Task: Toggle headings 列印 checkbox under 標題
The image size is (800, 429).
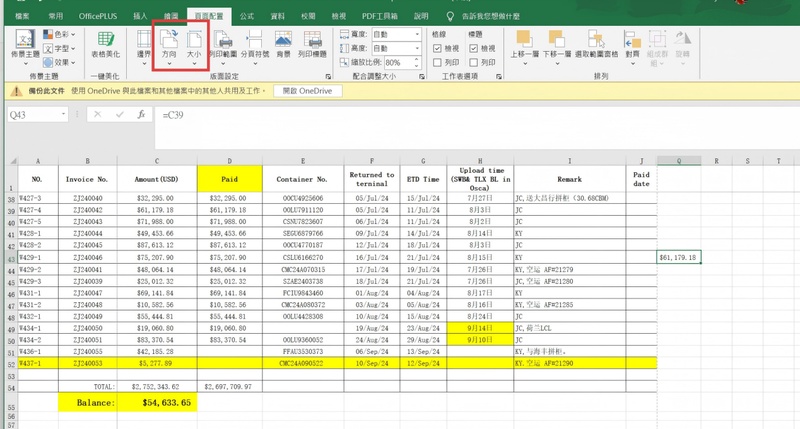Action: pos(473,63)
